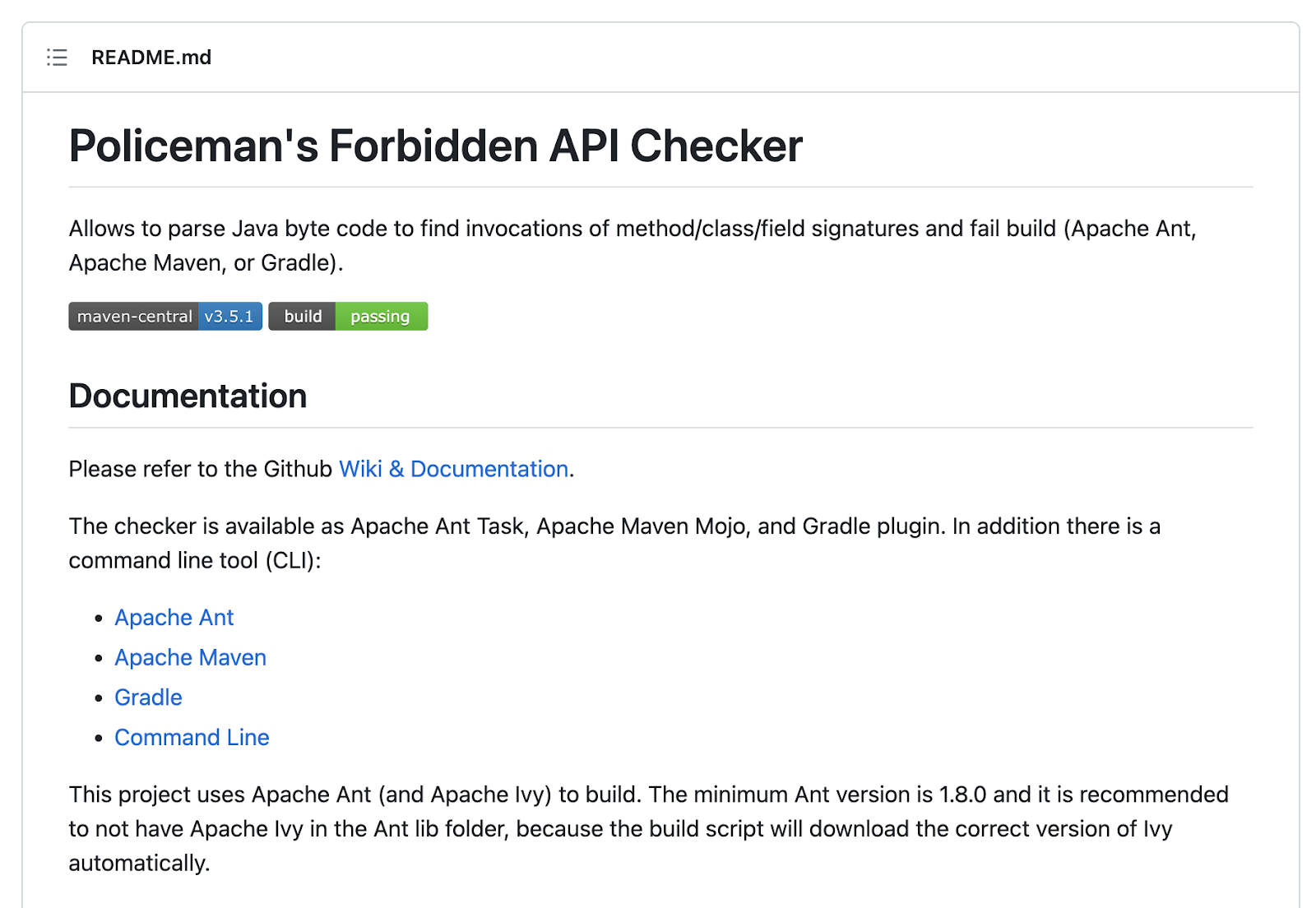Image resolution: width=1316 pixels, height=908 pixels.
Task: Click the Documentation section heading
Action: (188, 396)
